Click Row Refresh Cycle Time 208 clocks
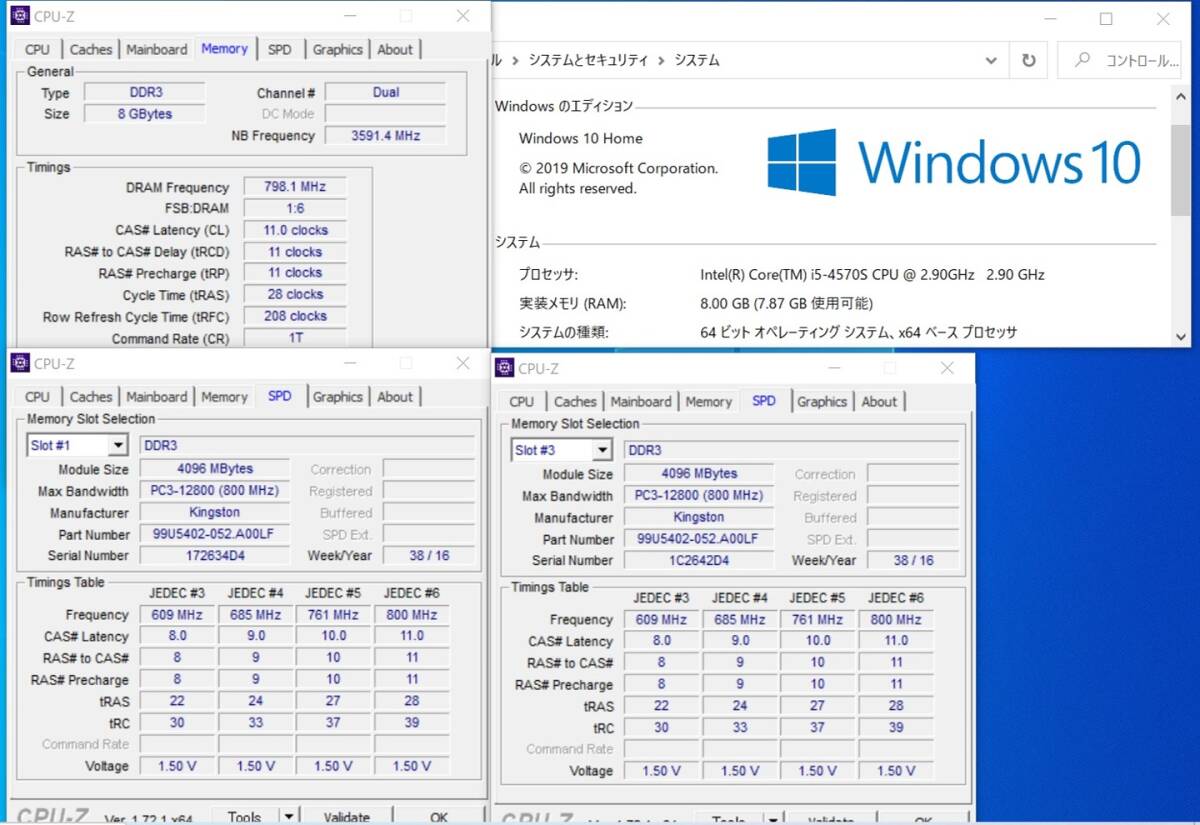The height and width of the screenshot is (825, 1200). (295, 316)
